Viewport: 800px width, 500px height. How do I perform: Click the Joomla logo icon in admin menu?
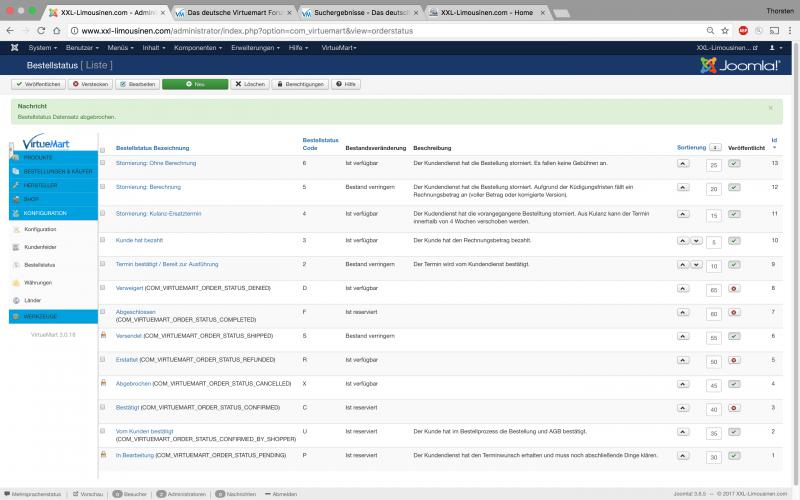coord(14,48)
